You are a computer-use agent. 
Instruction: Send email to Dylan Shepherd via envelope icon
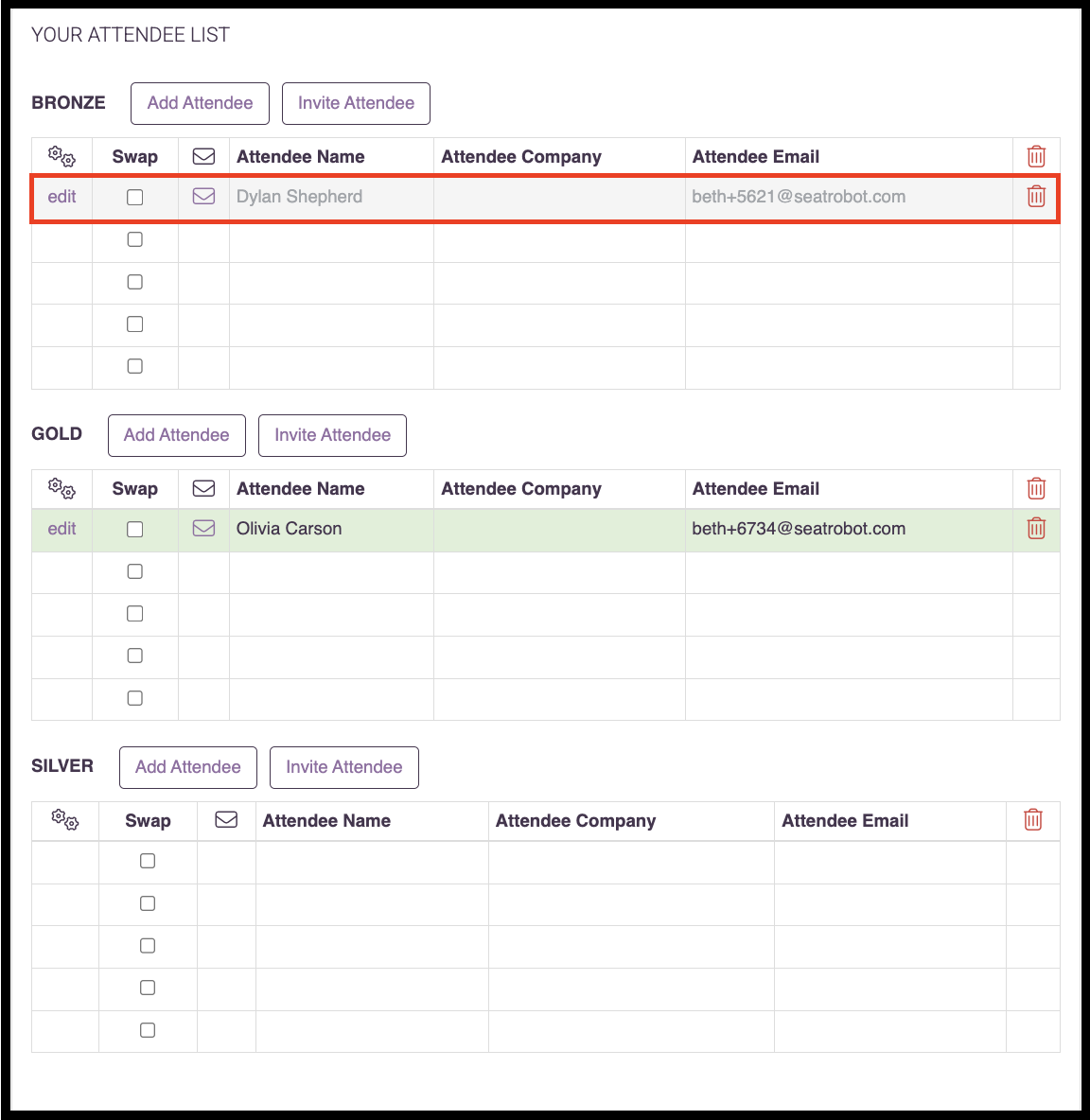click(x=203, y=196)
